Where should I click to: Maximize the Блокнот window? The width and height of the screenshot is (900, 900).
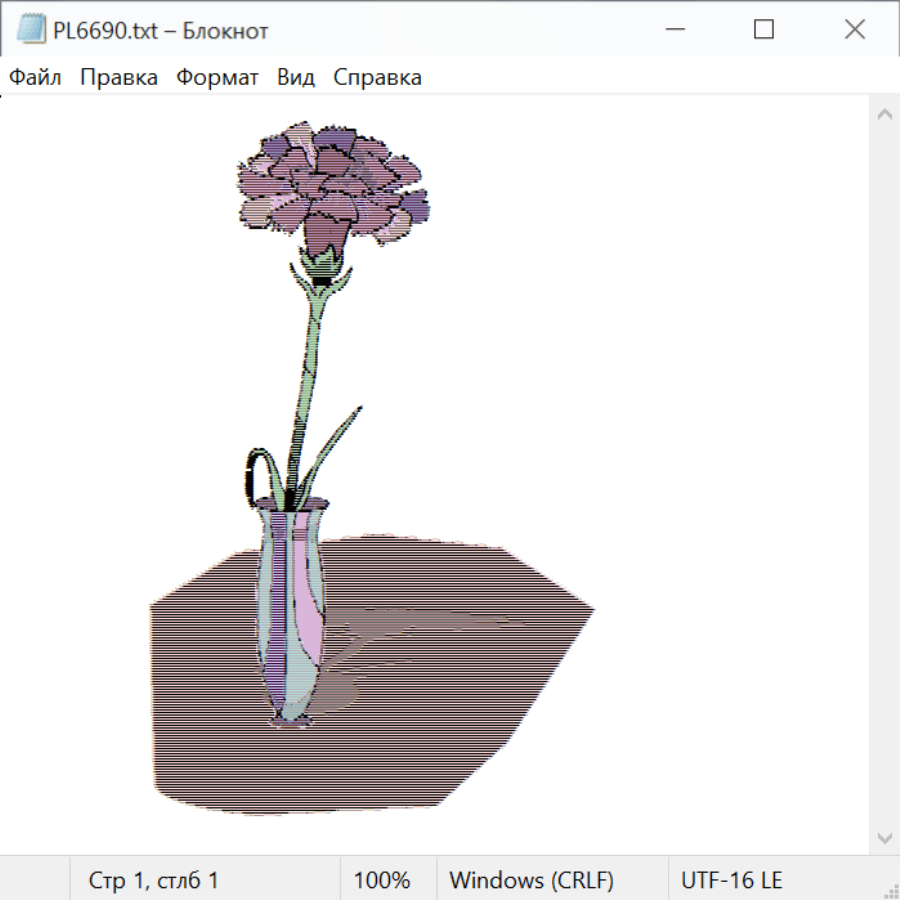point(764,30)
